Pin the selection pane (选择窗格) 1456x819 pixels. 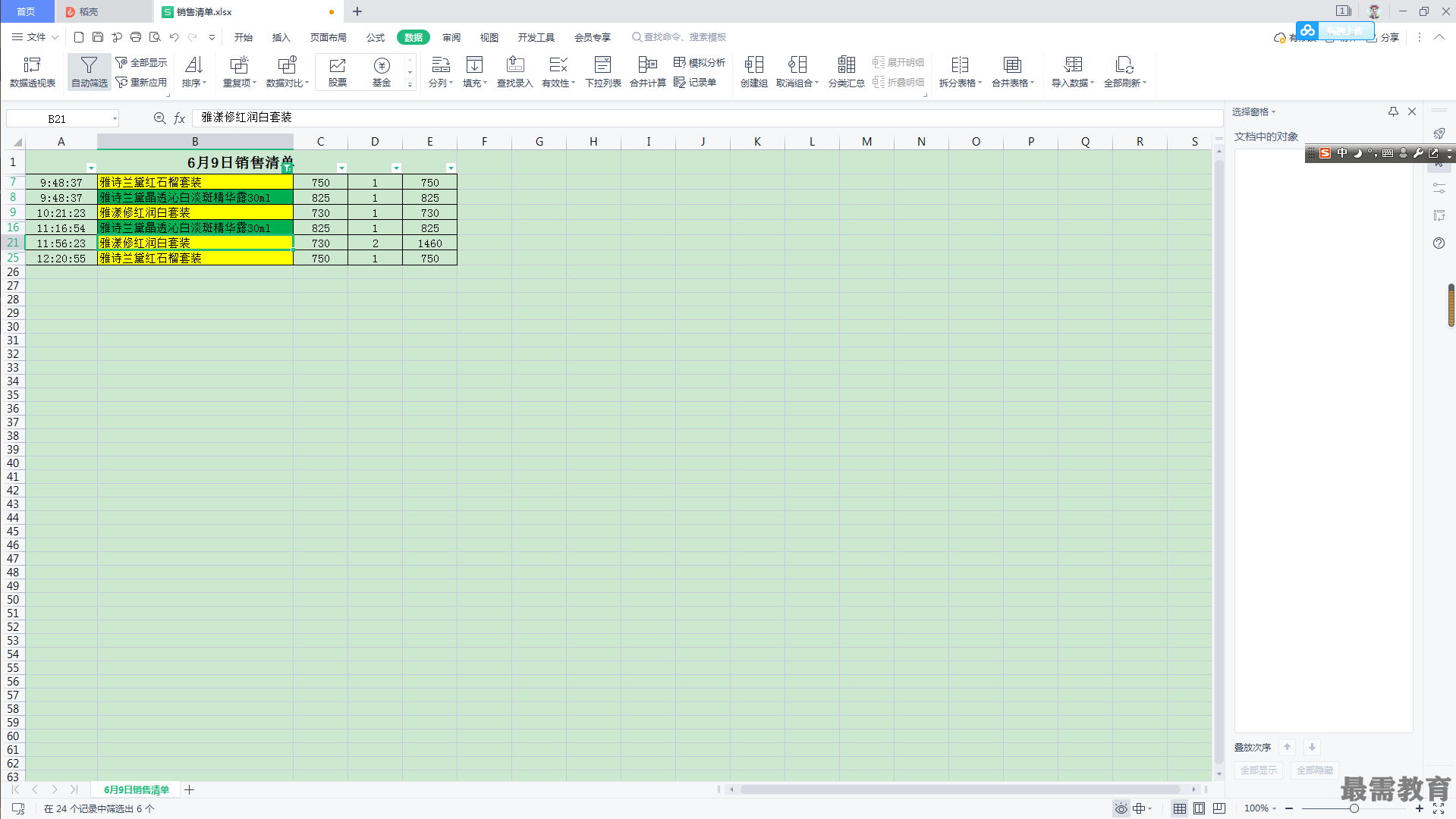click(1393, 111)
